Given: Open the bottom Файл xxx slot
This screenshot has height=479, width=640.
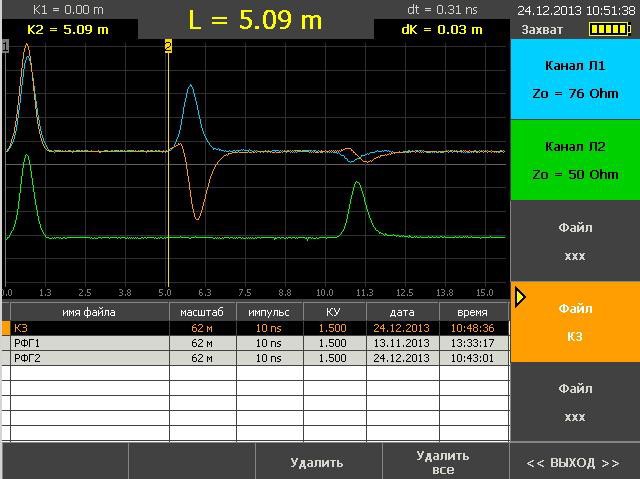Looking at the screenshot, I should [x=575, y=402].
